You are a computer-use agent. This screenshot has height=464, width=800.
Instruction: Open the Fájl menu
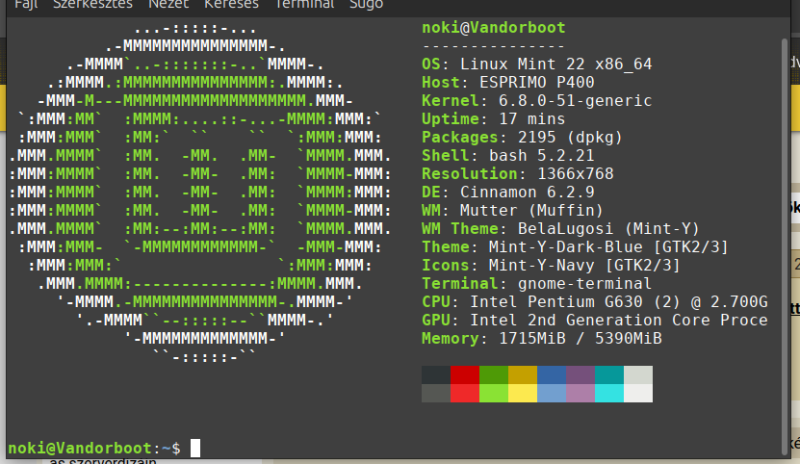point(27,4)
